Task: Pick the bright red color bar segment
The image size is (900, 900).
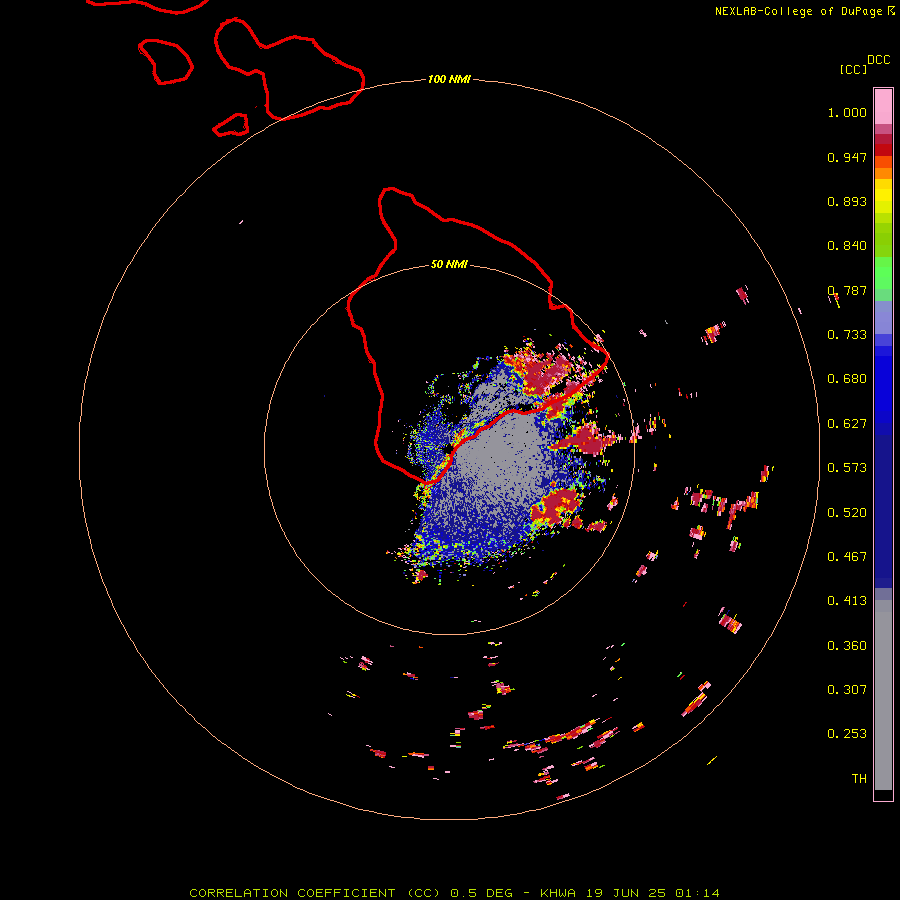Action: [x=883, y=150]
